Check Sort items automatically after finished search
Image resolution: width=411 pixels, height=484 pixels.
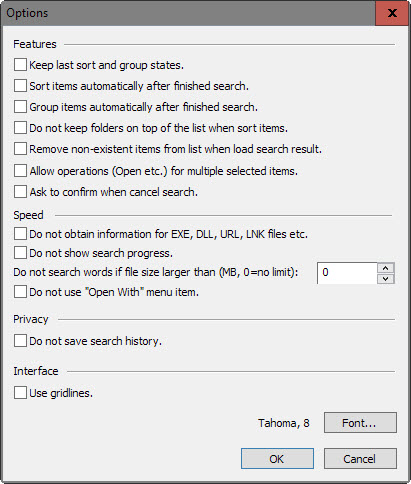click(20, 86)
